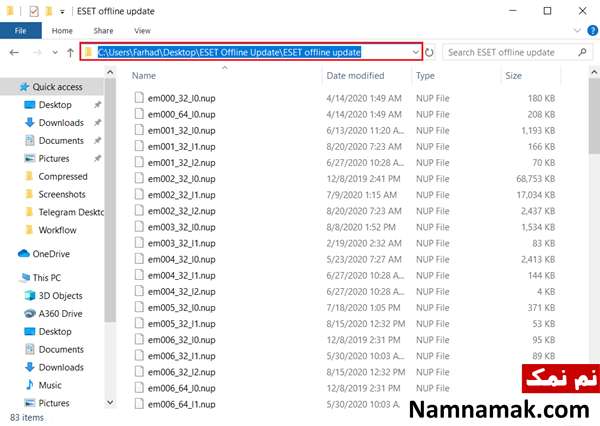The image size is (600, 426).
Task: Sort by the Name column header
Action: click(144, 76)
